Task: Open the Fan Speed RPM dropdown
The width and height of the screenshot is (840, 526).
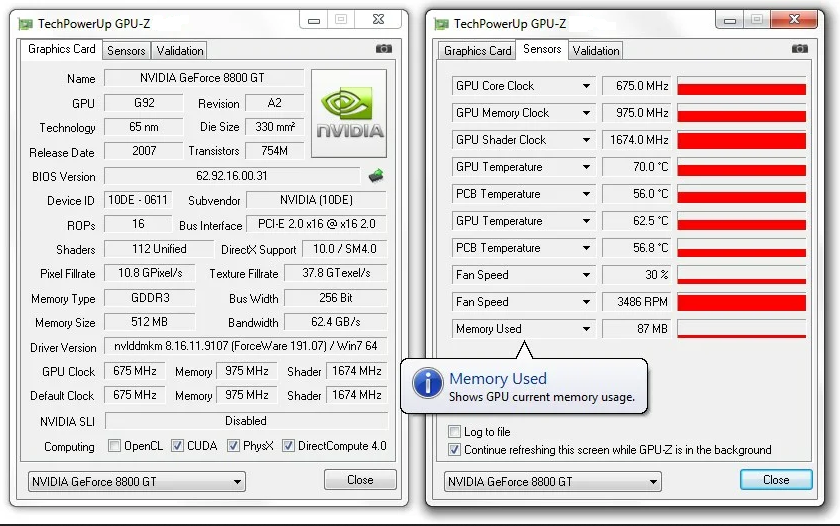Action: pyautogui.click(x=586, y=302)
